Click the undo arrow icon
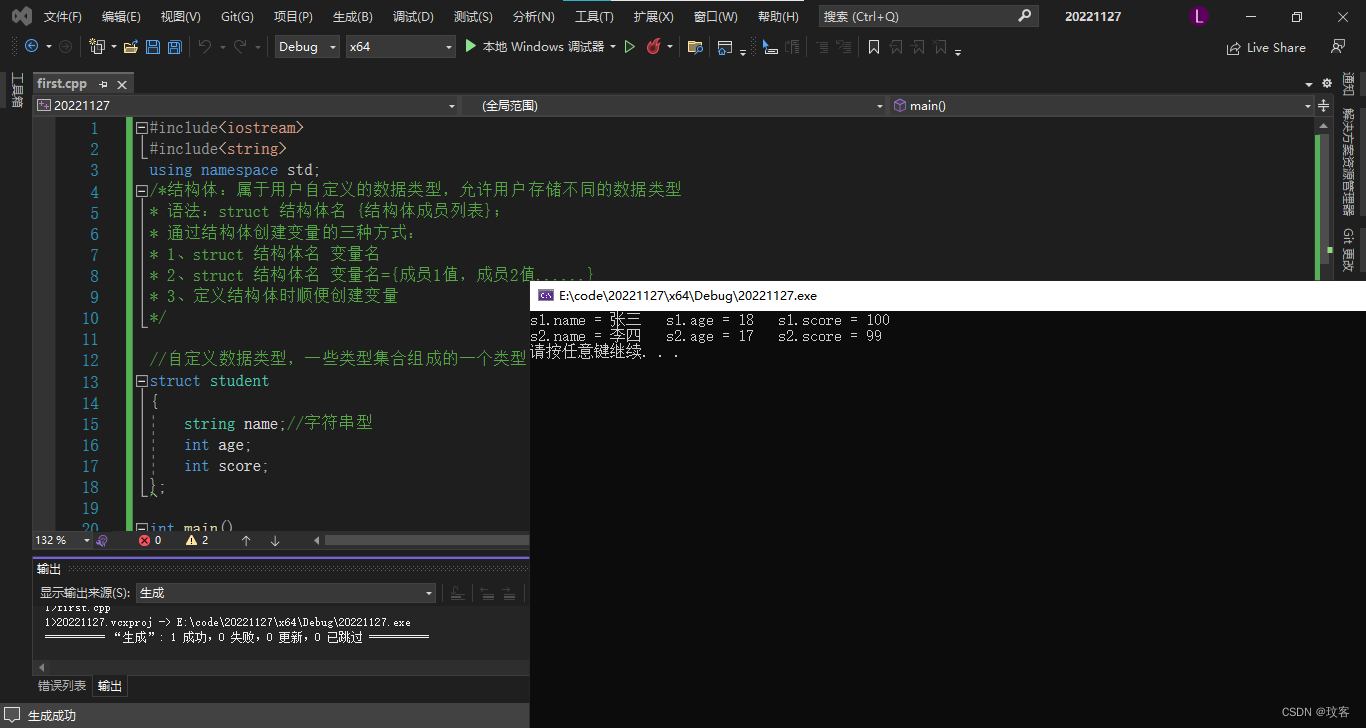The width and height of the screenshot is (1366, 728). [205, 47]
